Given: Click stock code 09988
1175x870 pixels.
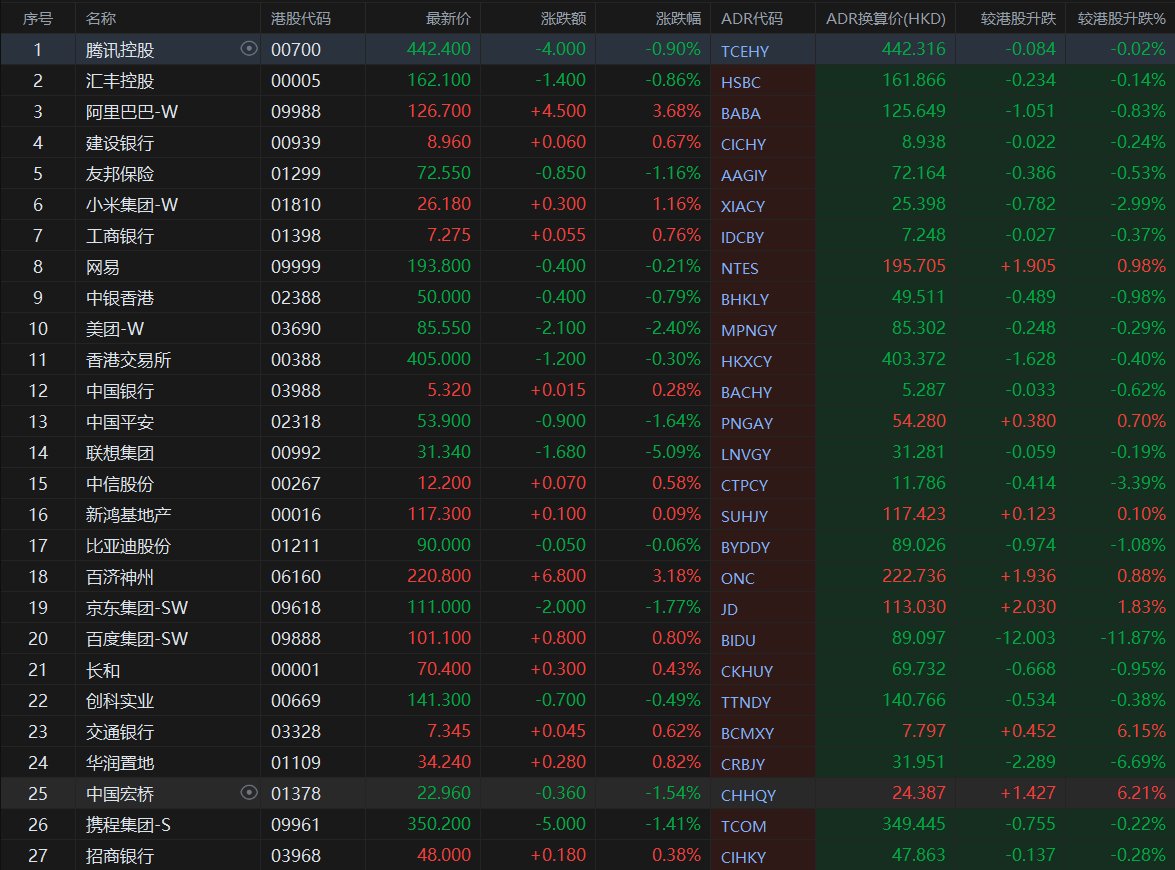Looking at the screenshot, I should pos(296,112).
